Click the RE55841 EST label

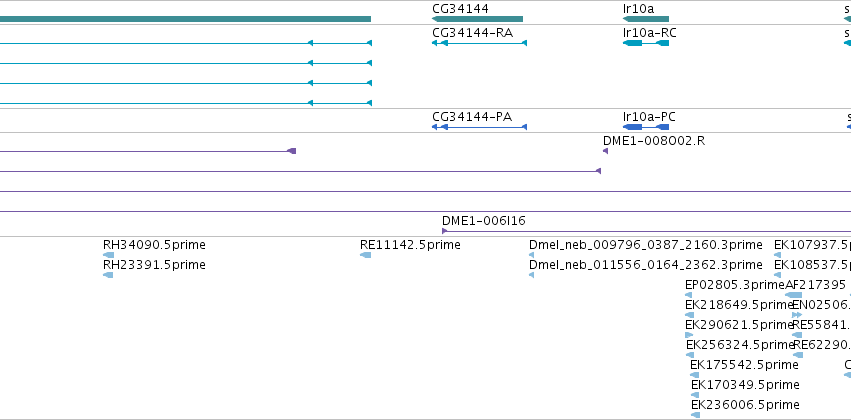point(822,326)
